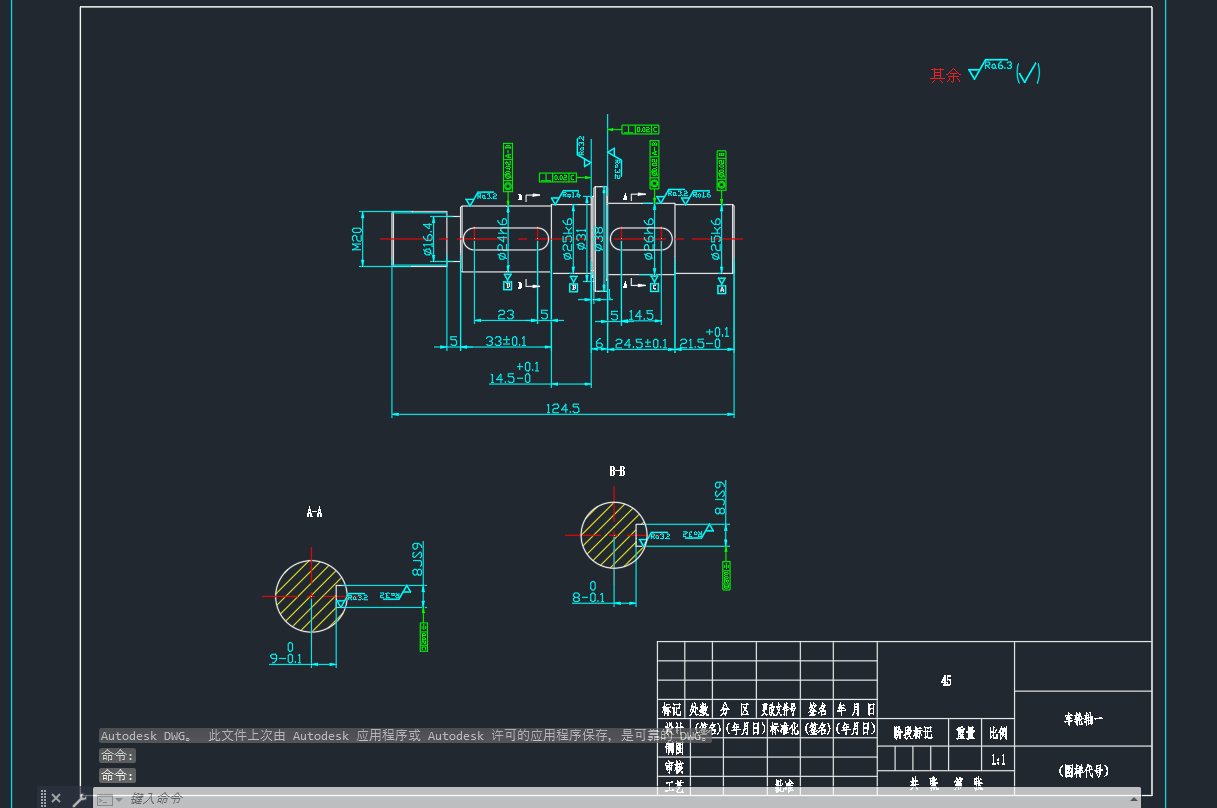Close the command line window
The height and width of the screenshot is (808, 1217).
(x=56, y=798)
